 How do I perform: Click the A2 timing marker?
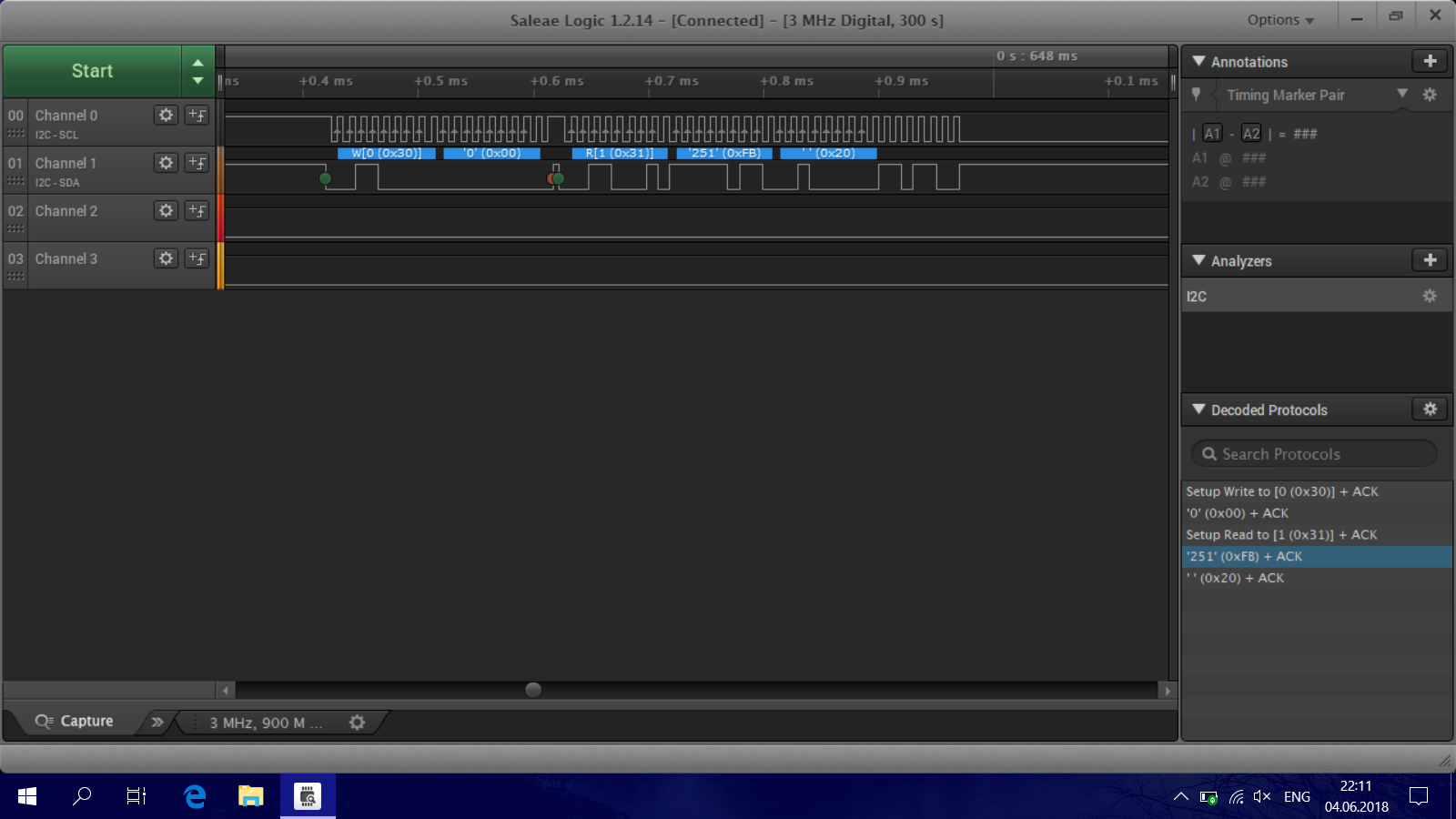pyautogui.click(x=1251, y=134)
